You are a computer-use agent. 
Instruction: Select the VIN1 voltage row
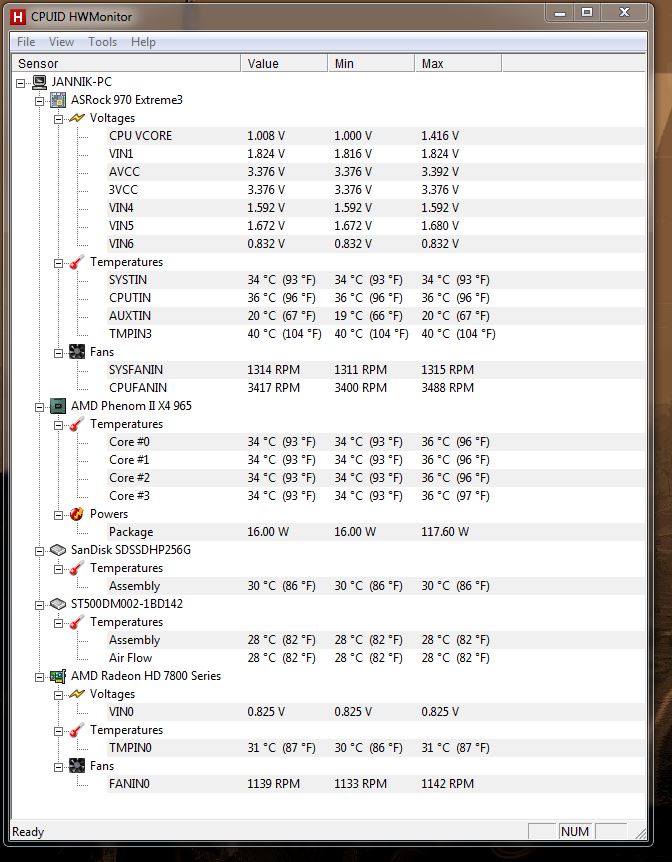pyautogui.click(x=376, y=154)
